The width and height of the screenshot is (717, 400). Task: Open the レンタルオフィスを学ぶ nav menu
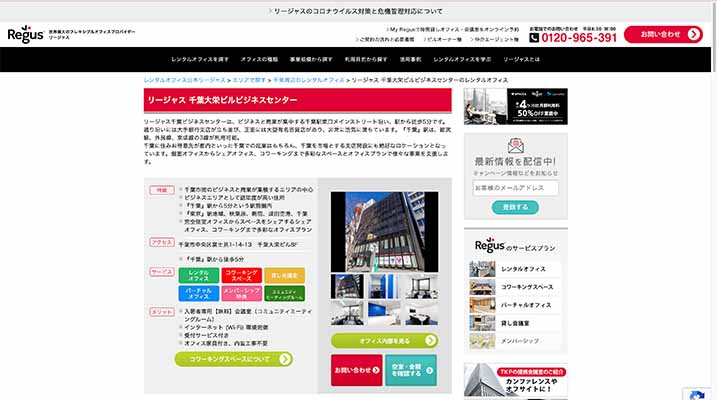click(x=462, y=59)
